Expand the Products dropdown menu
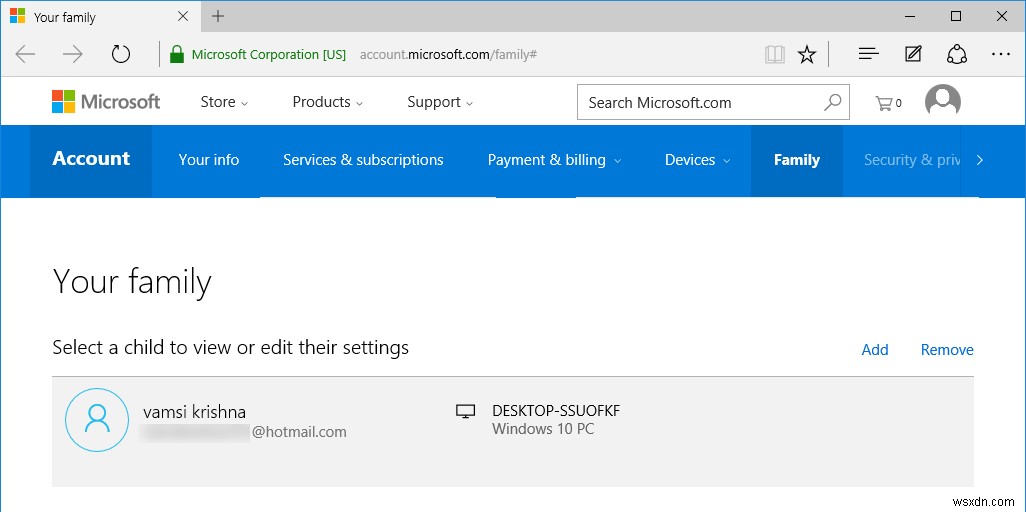Screen dimensions: 1026x512 pyautogui.click(x=327, y=102)
